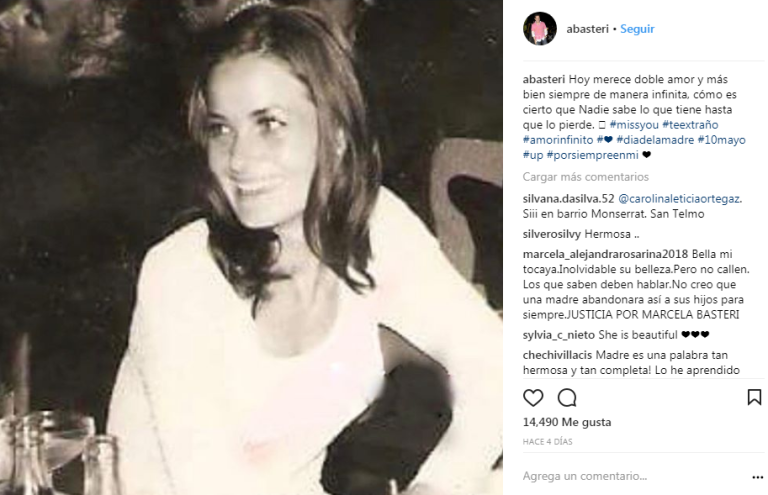Open the #diadelamadre hashtag

coord(655,140)
